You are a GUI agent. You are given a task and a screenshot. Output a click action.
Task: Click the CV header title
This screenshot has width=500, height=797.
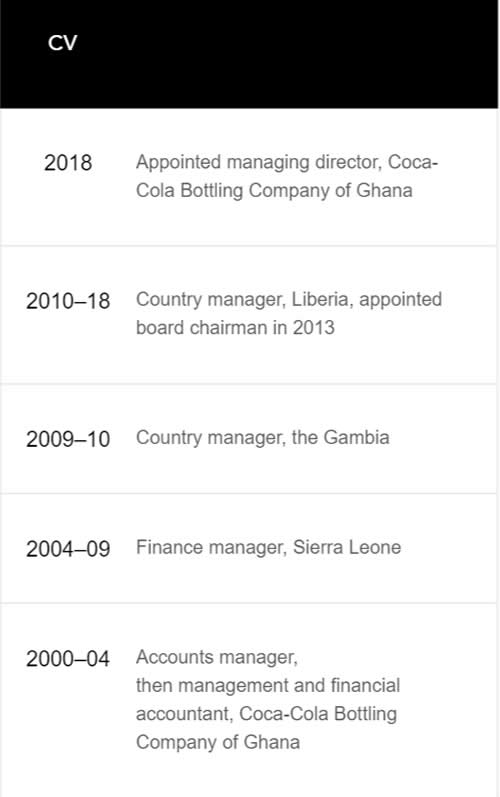tap(62, 43)
